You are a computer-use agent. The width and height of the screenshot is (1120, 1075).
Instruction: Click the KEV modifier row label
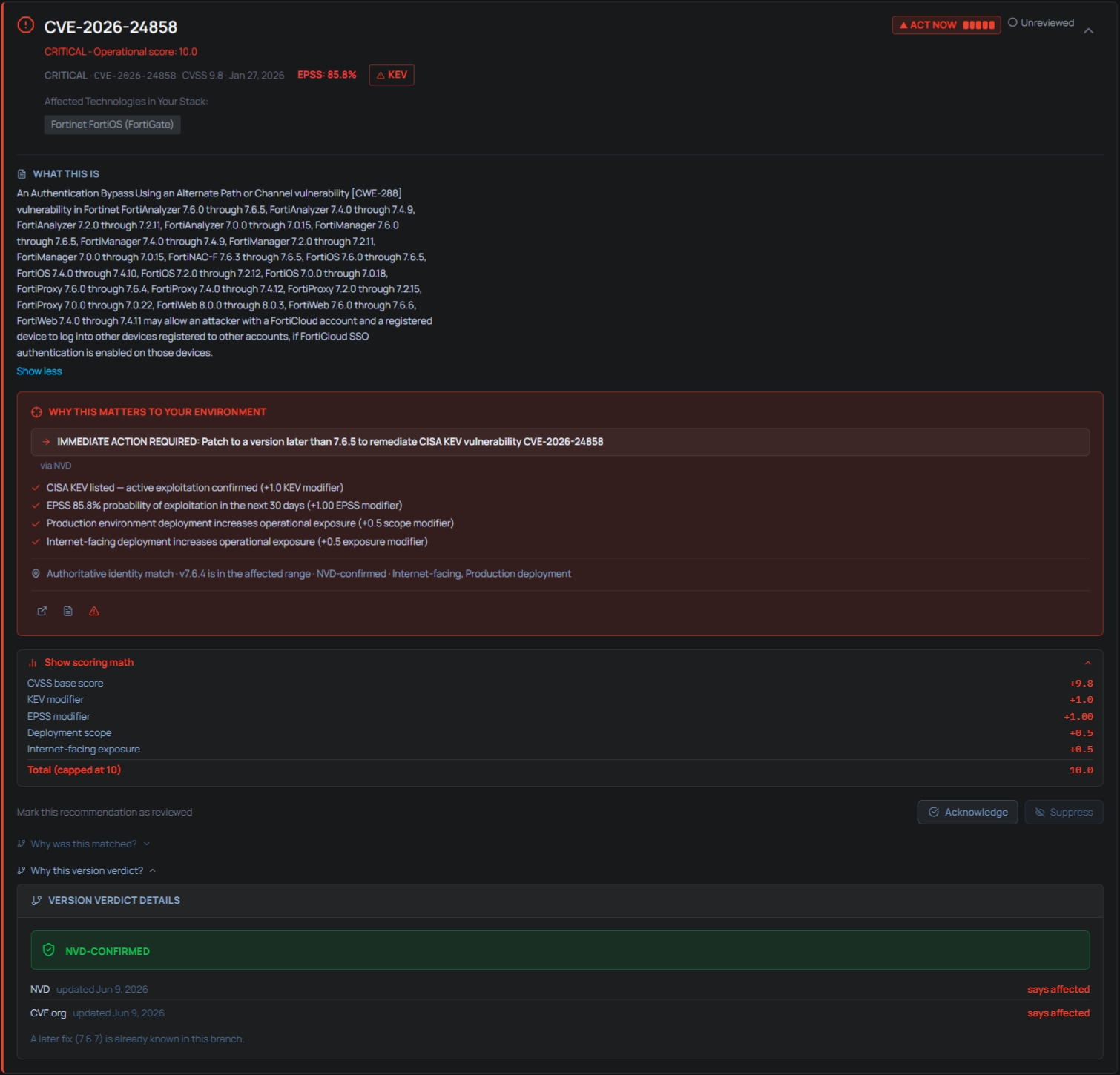(56, 700)
